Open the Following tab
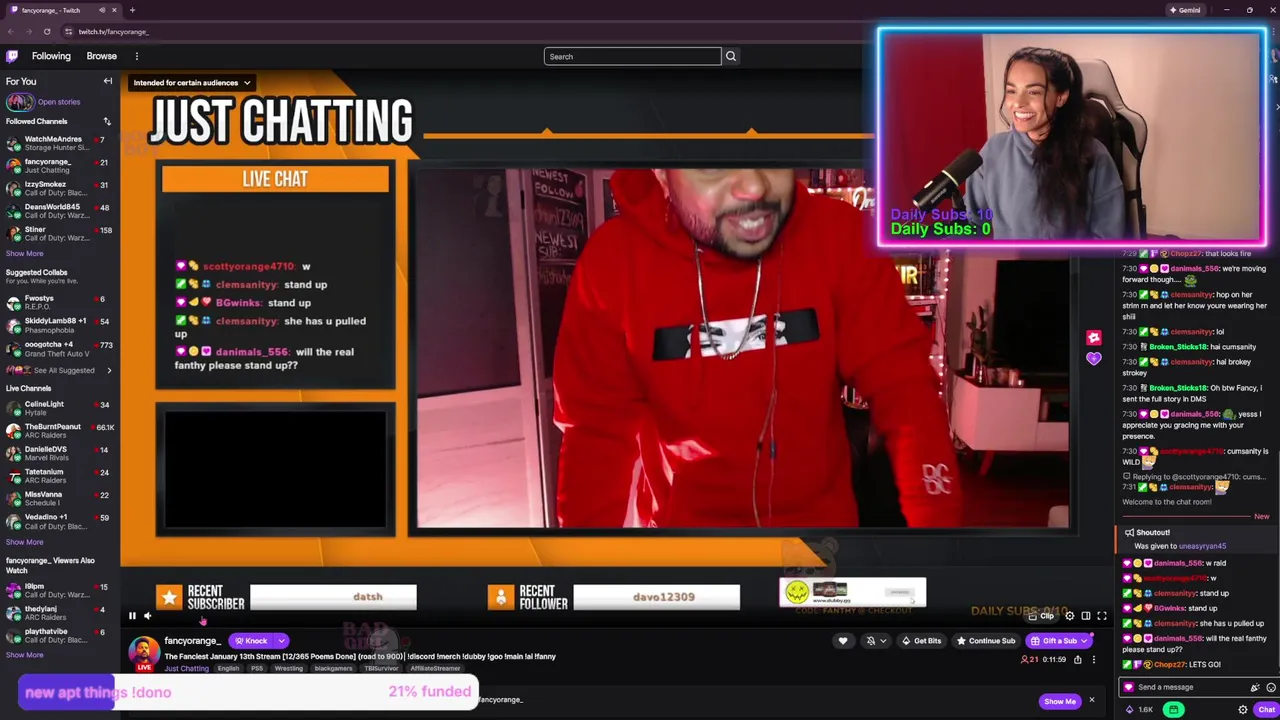This screenshot has width=1280, height=720. pyautogui.click(x=51, y=56)
